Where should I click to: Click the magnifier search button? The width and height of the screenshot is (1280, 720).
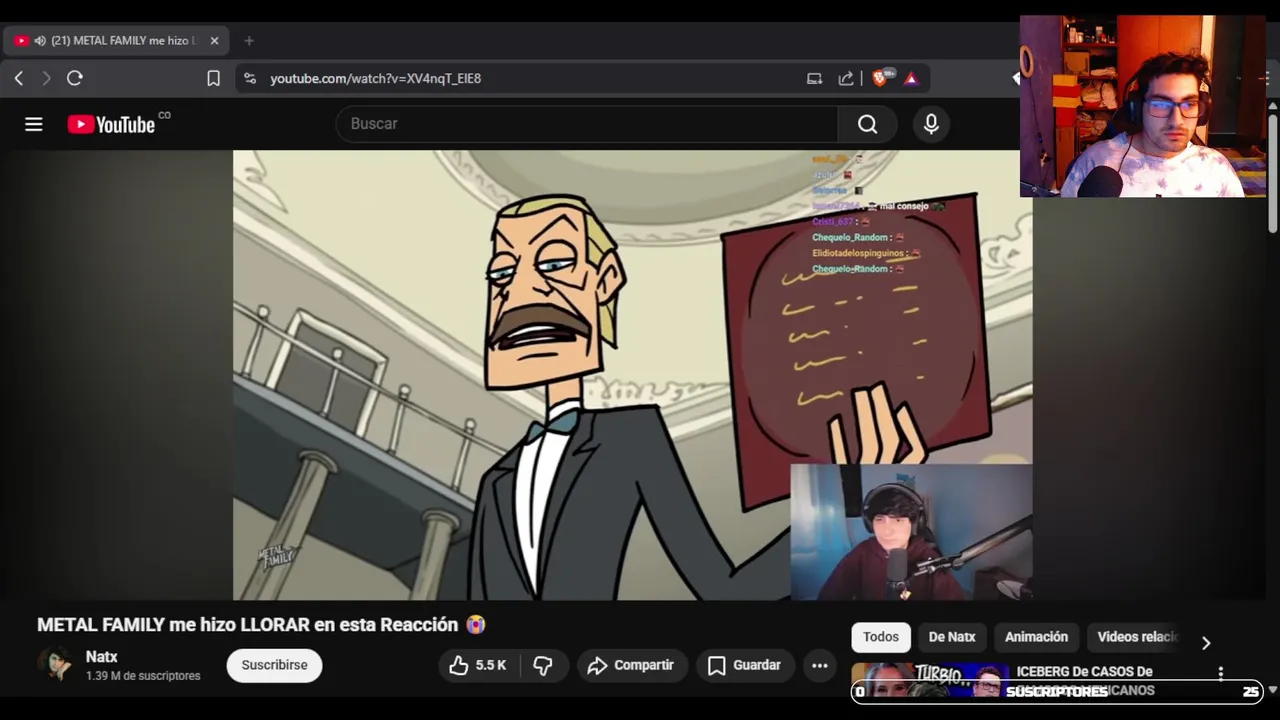click(x=867, y=124)
